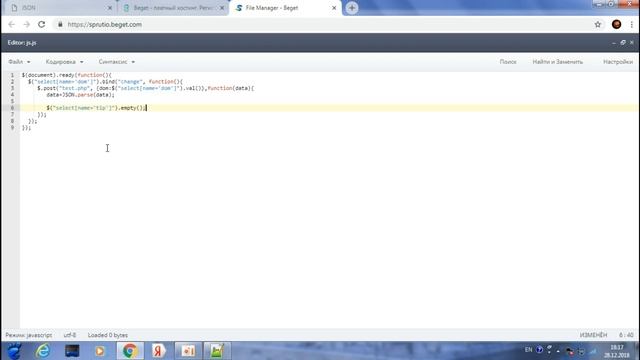Open the browser profile avatar
Screen dimensions: 640x360
pos(616,24)
